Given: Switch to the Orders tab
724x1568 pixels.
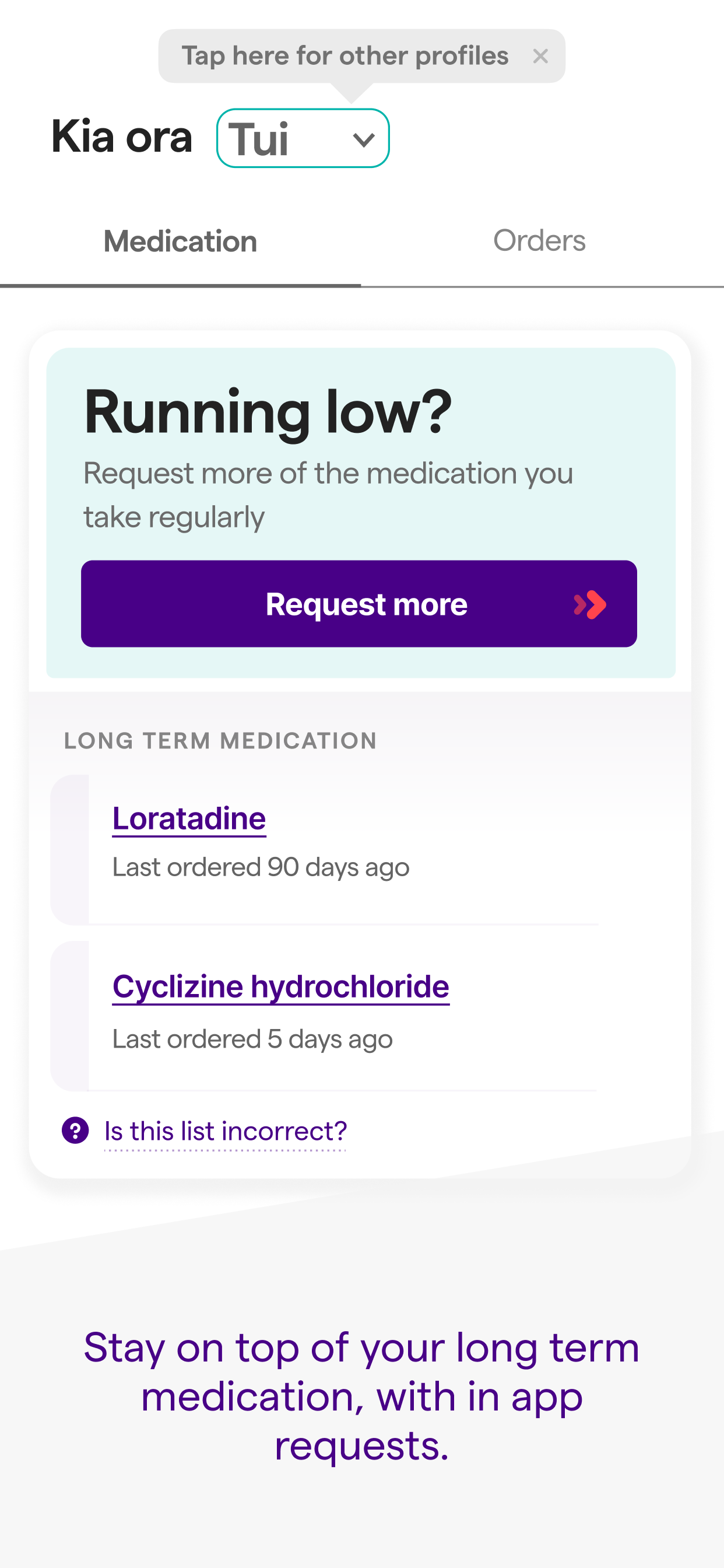Looking at the screenshot, I should pyautogui.click(x=539, y=241).
